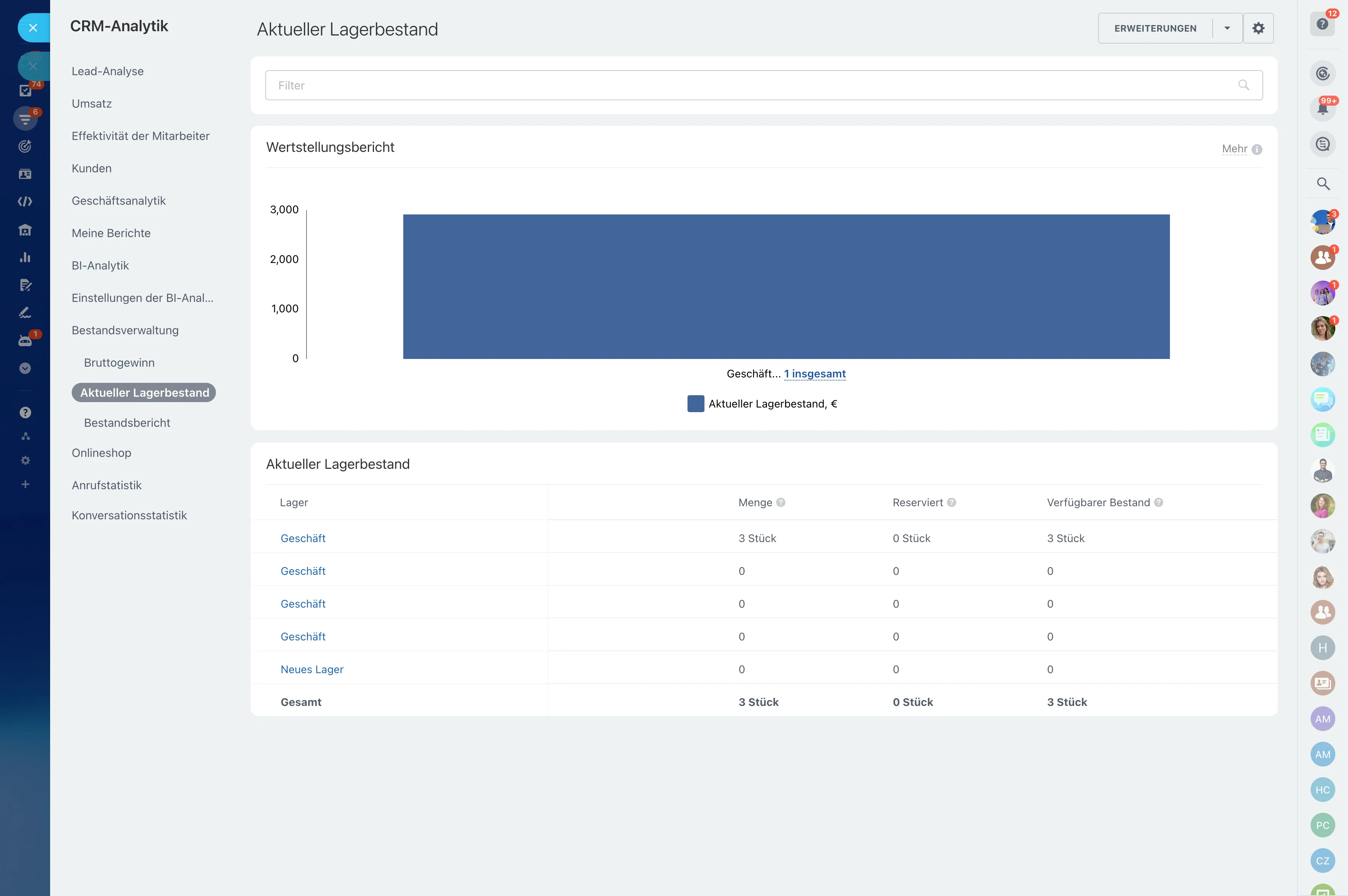Open the CoPilot assistant icon
Viewport: 1348px width, 896px height.
(x=1323, y=73)
